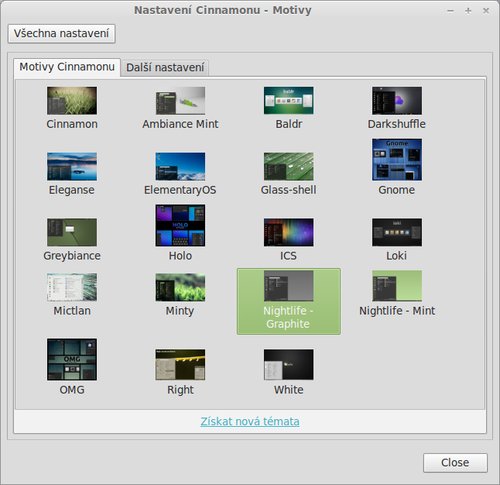This screenshot has width=500, height=485.
Task: Click the "Mictlan" name label
Action: click(x=72, y=311)
